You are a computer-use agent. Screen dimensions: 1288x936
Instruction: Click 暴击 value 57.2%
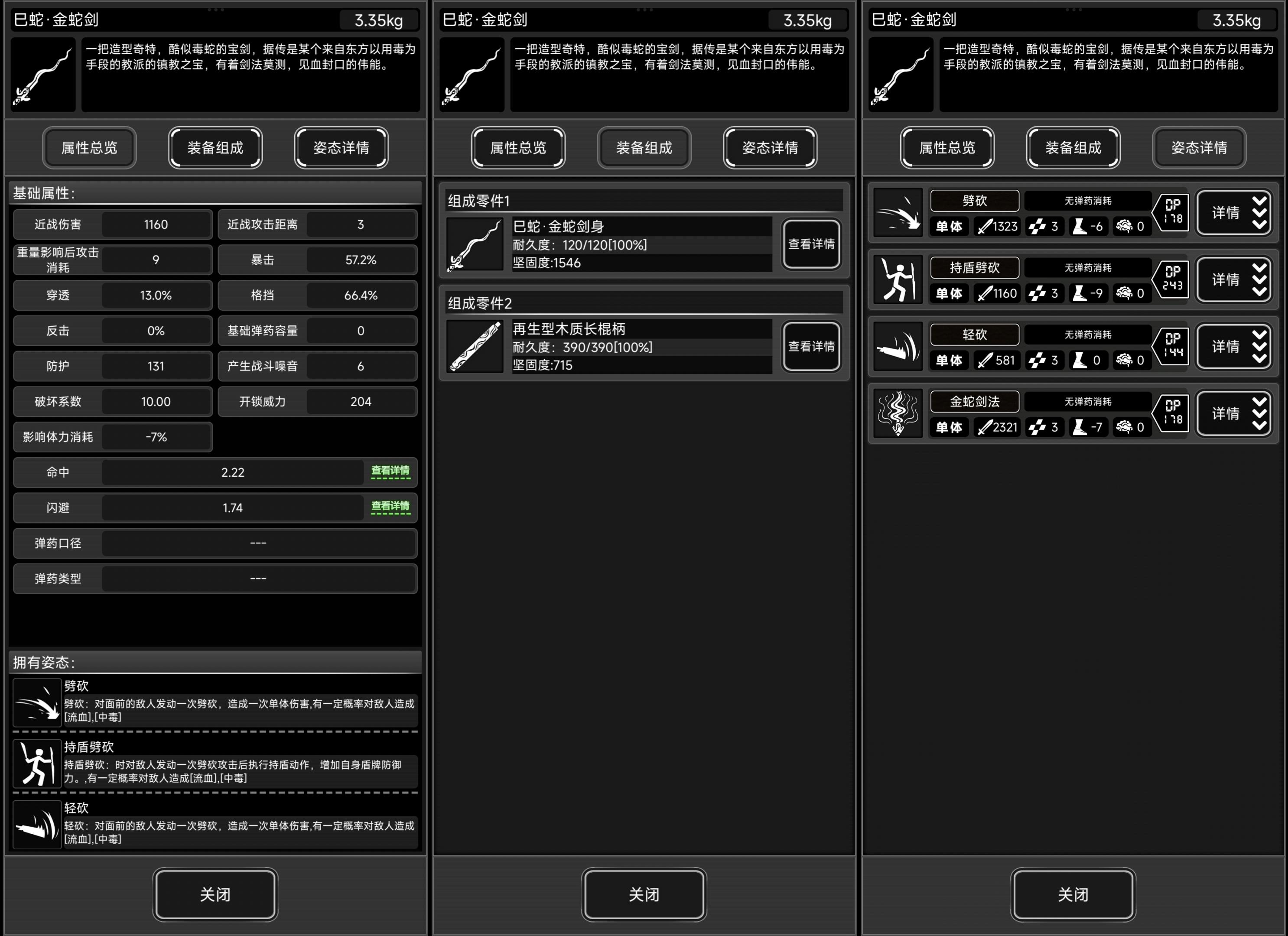(361, 260)
